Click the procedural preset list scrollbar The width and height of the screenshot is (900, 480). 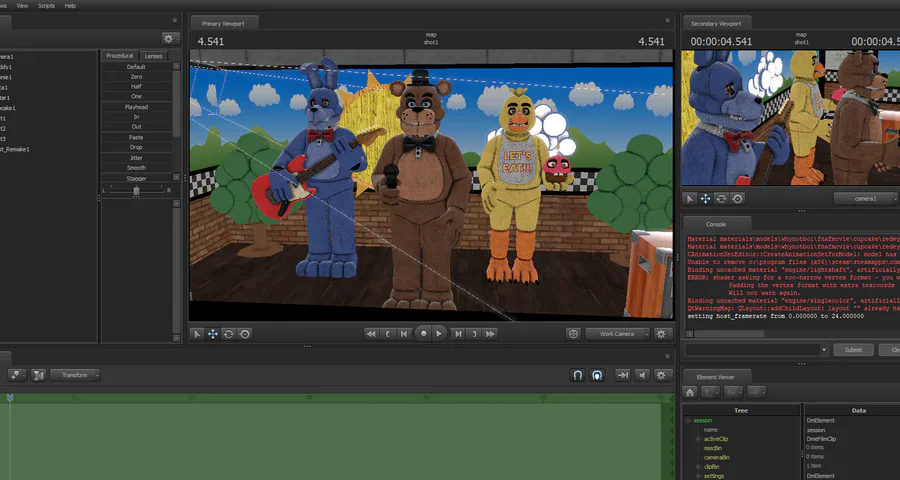177,103
